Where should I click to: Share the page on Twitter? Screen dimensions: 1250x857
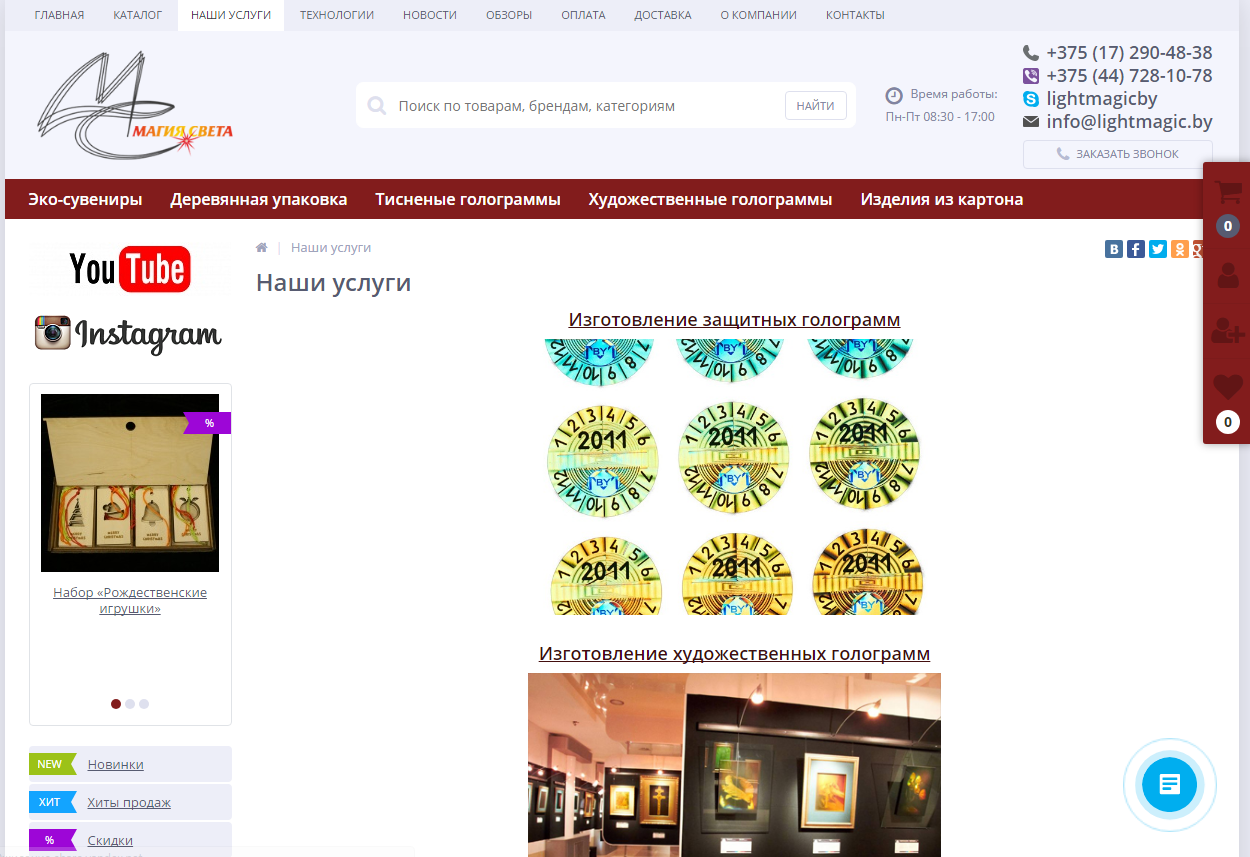point(1158,249)
